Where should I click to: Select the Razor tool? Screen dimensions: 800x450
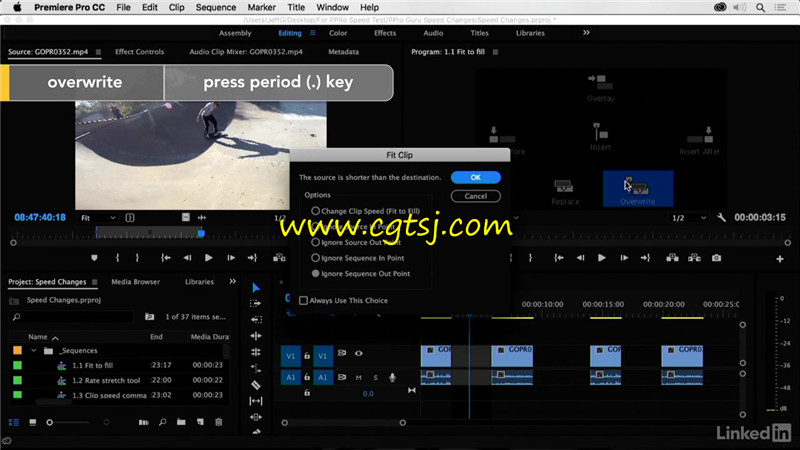[256, 385]
